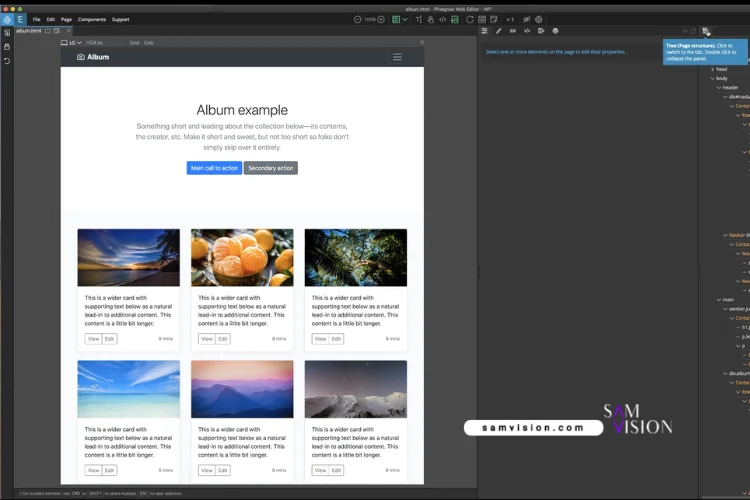Select the blue E editor mode icon

(20, 20)
